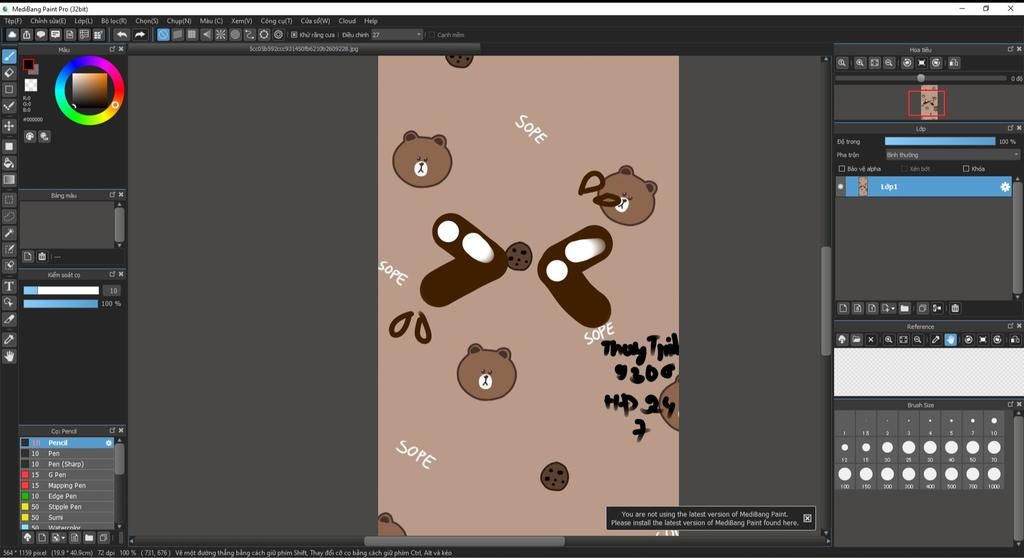The width and height of the screenshot is (1024, 558).
Task: Zoom out in the Navigator panel
Action: (889, 63)
